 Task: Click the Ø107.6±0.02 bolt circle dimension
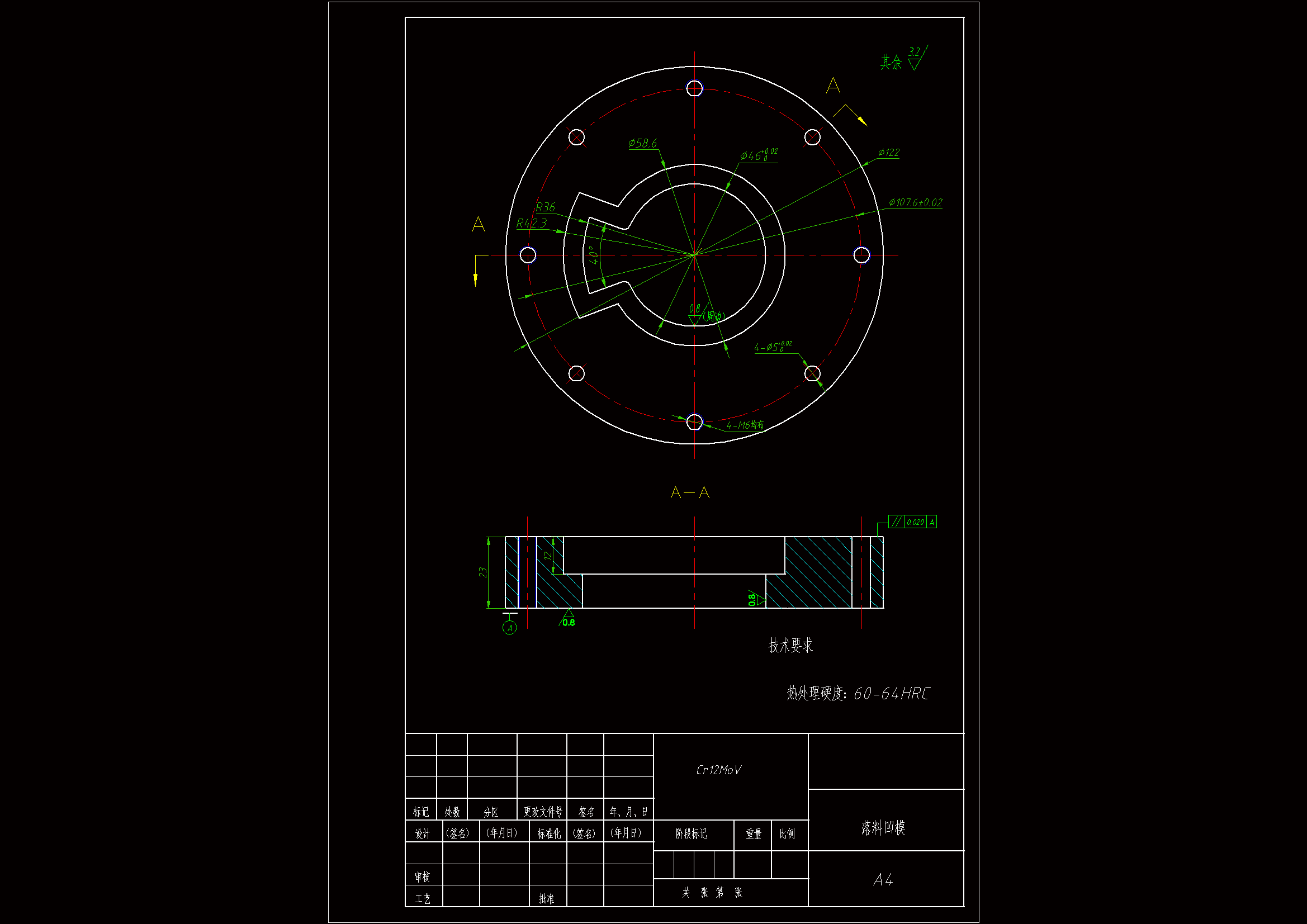coord(915,203)
